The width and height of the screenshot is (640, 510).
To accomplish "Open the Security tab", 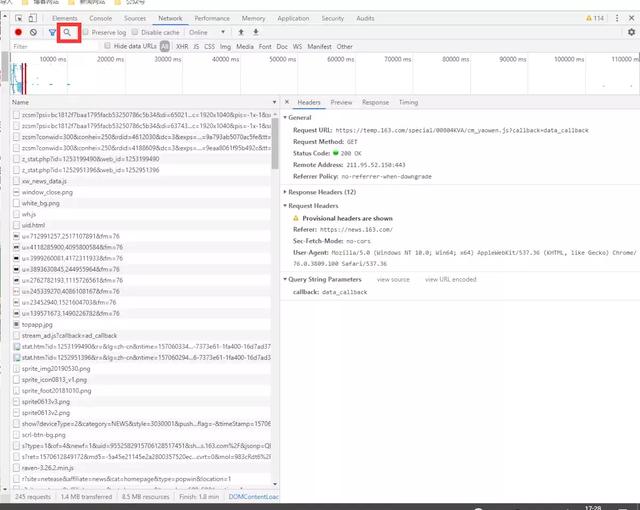I will tap(333, 18).
